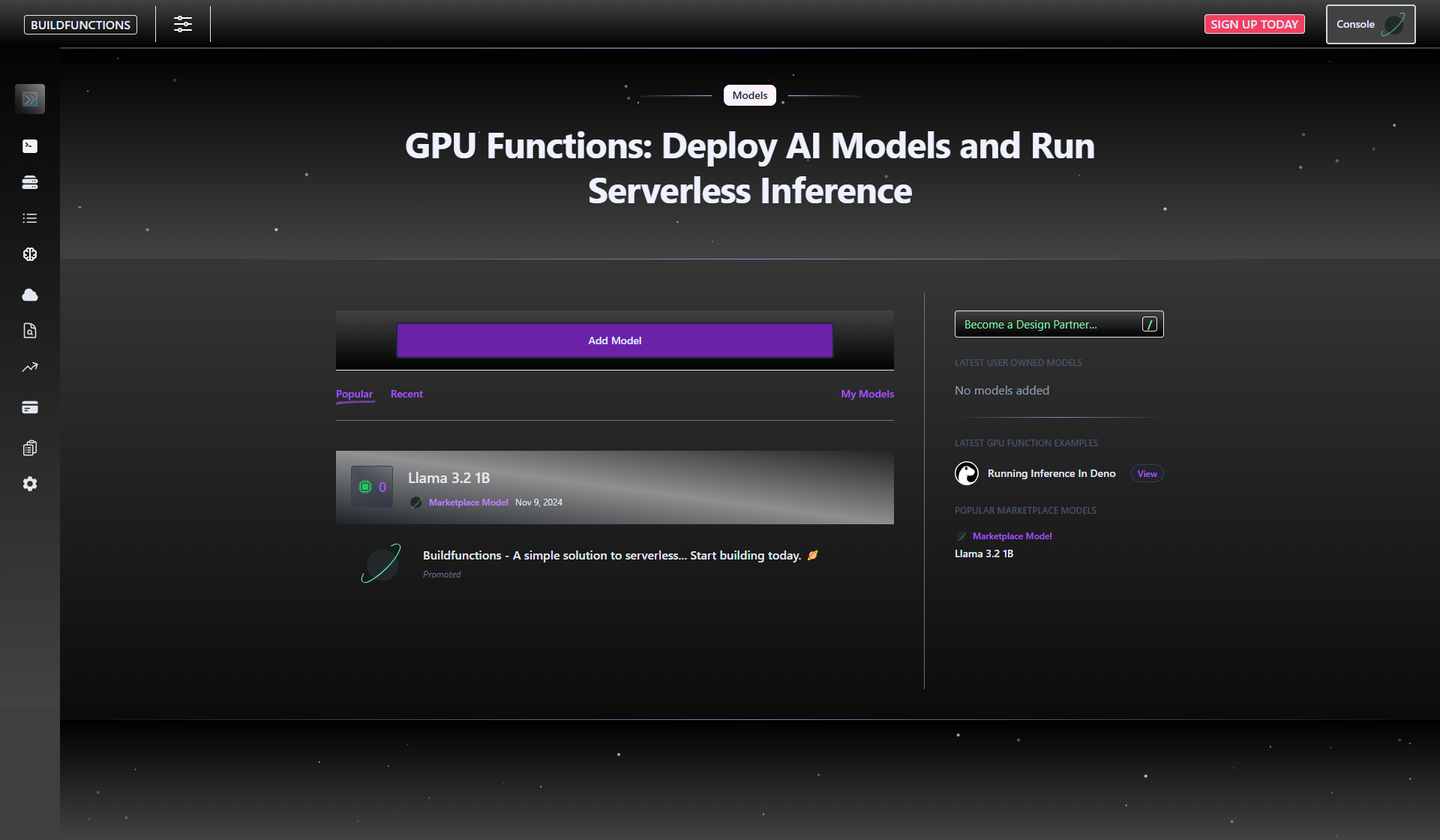Image resolution: width=1440 pixels, height=840 pixels.
Task: Click the SIGN UP TODAY button
Action: click(x=1254, y=24)
